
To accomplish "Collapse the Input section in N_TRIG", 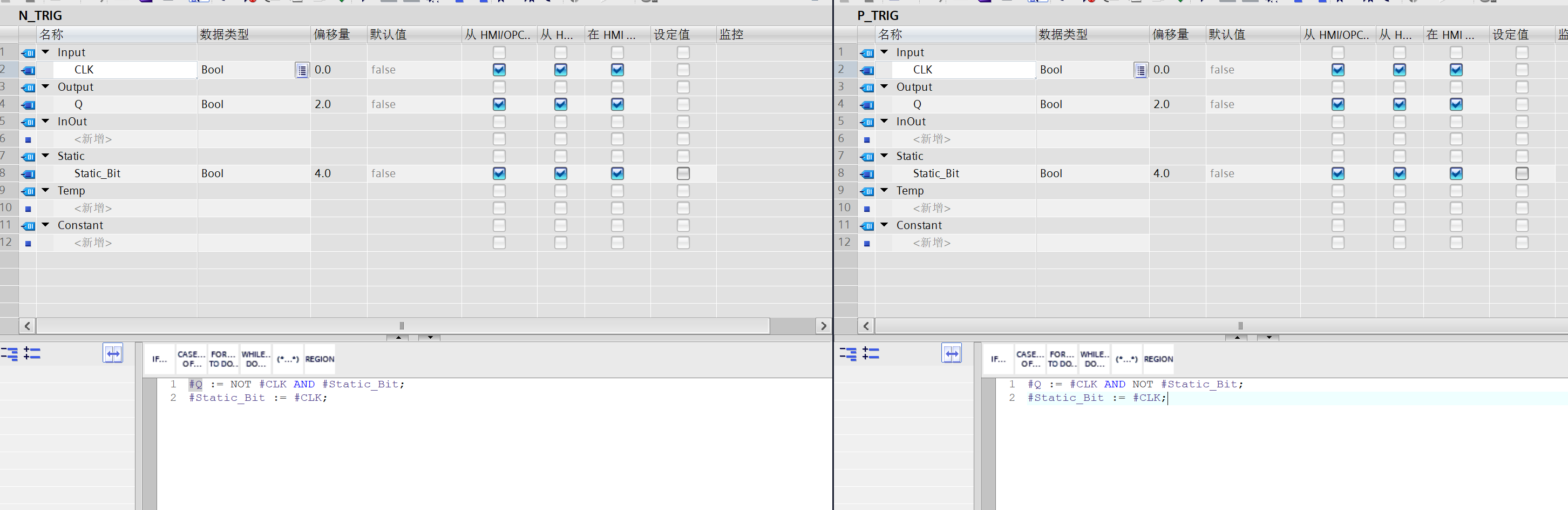I will pyautogui.click(x=46, y=52).
